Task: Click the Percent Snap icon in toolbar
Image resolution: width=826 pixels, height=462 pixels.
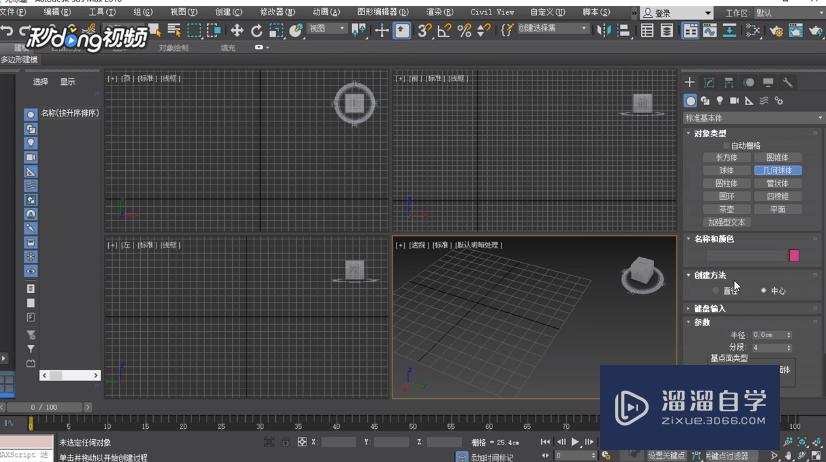Action: coord(464,31)
